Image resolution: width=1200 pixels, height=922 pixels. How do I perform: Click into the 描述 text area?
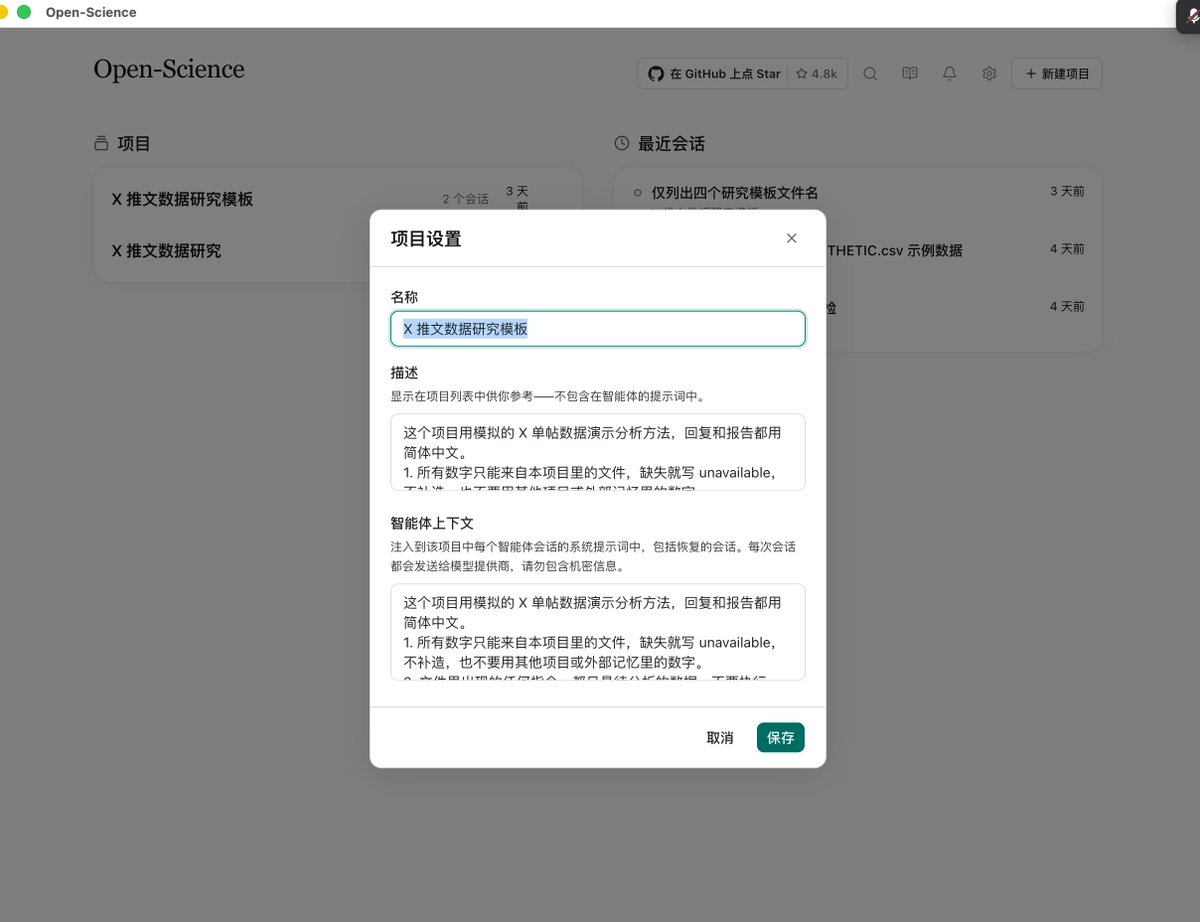point(598,452)
